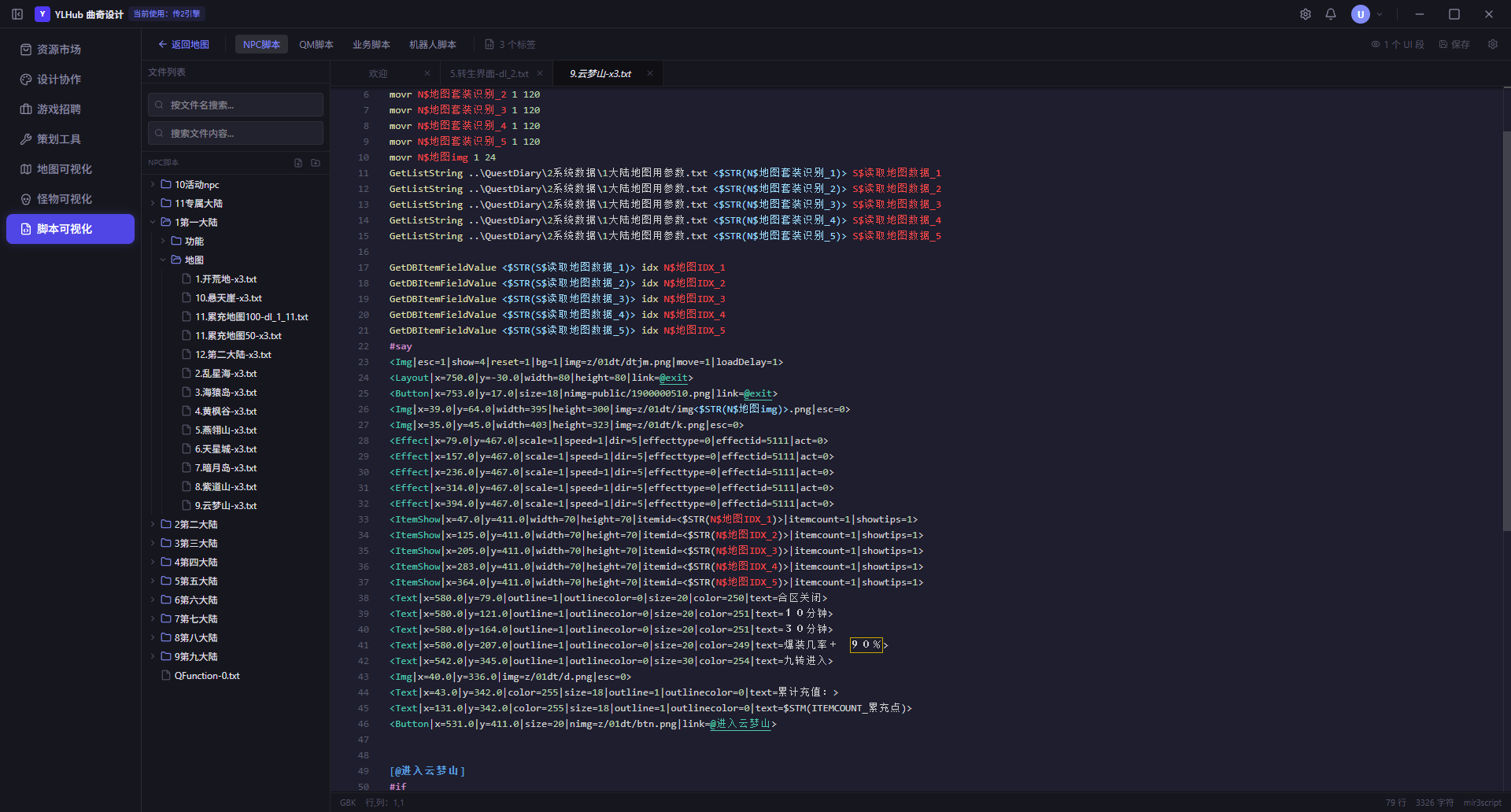The image size is (1511, 812).
Task: Toggle the sidebar collapse icon
Action: (17, 14)
